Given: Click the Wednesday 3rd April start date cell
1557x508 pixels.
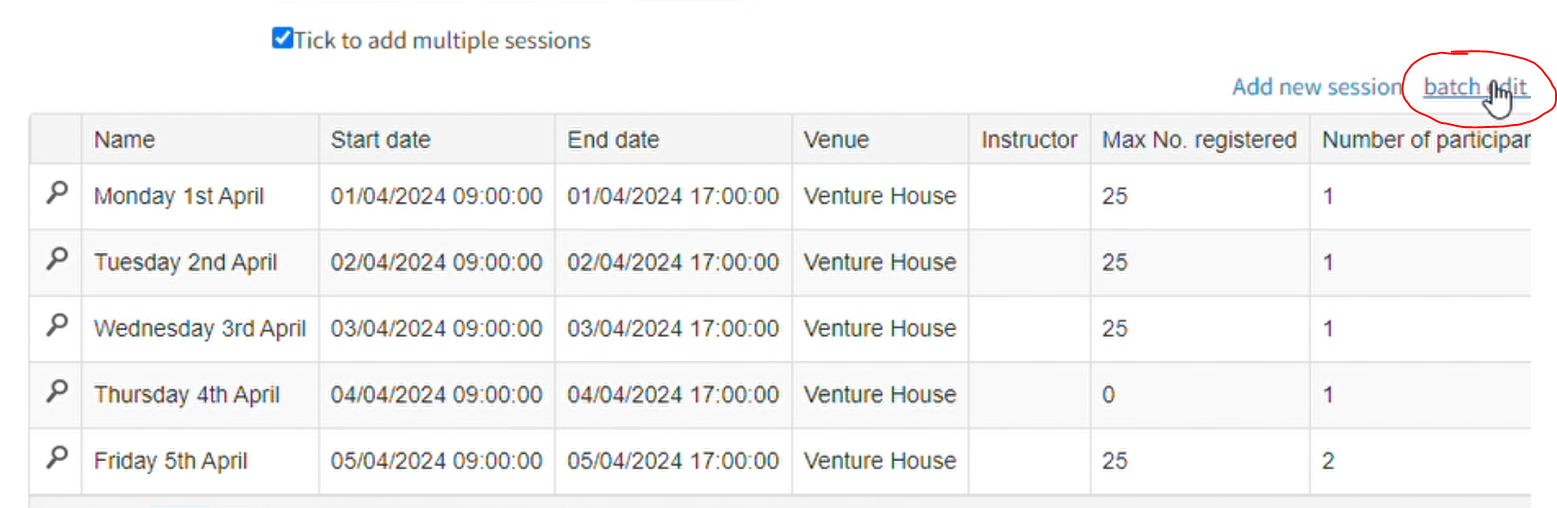Looking at the screenshot, I should [436, 328].
